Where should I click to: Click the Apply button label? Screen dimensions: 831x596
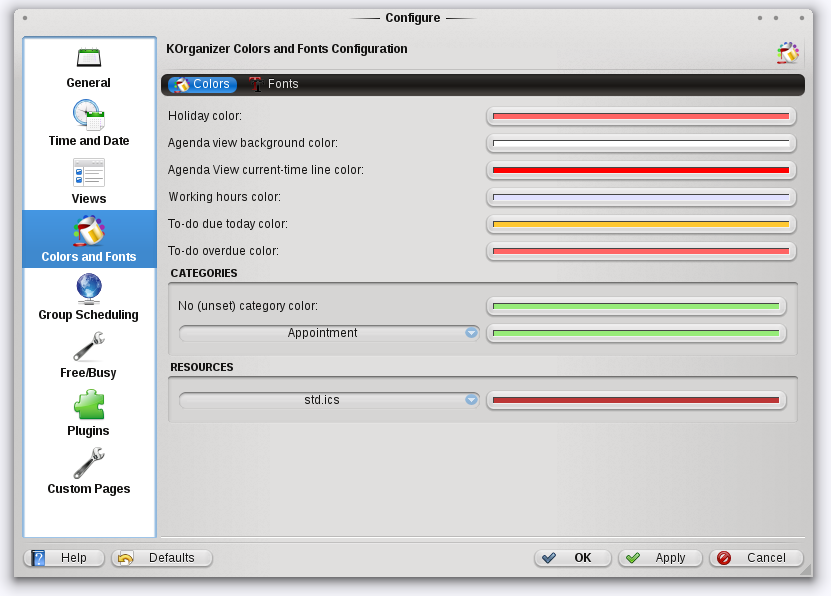click(670, 558)
